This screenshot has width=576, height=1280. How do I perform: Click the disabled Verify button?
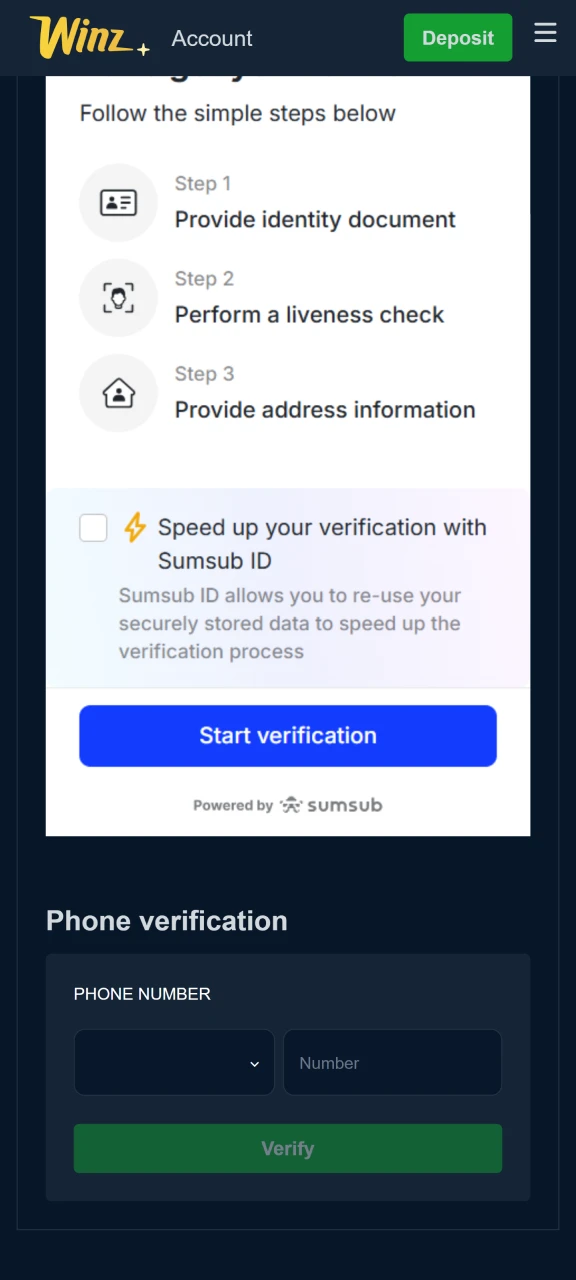pos(287,1148)
